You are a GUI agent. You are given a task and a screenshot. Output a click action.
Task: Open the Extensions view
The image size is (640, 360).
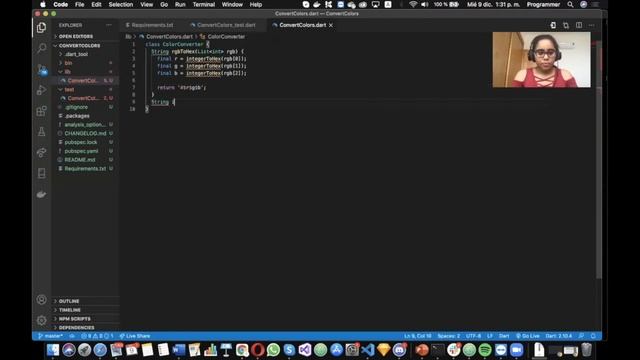click(x=41, y=111)
